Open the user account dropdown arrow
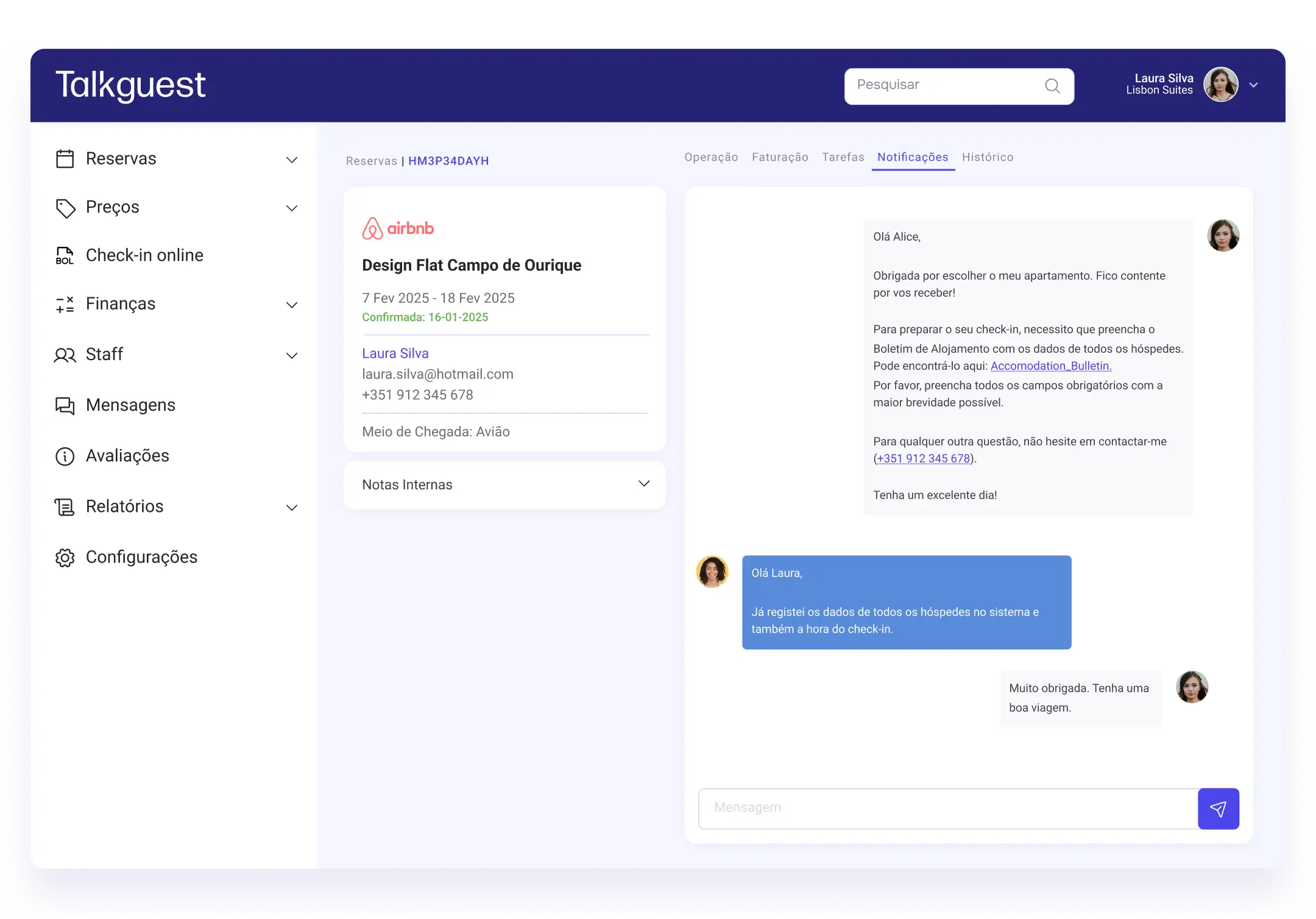The height and width of the screenshot is (919, 1316). click(1253, 85)
